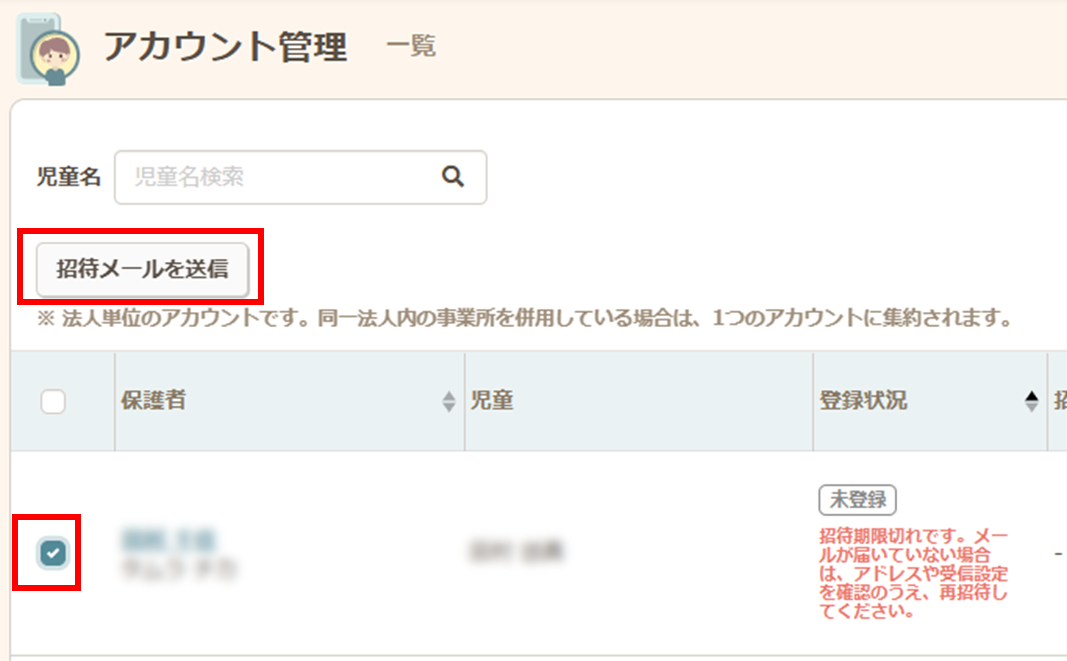
Task: Click the アカウント管理 page title
Action: 225,47
